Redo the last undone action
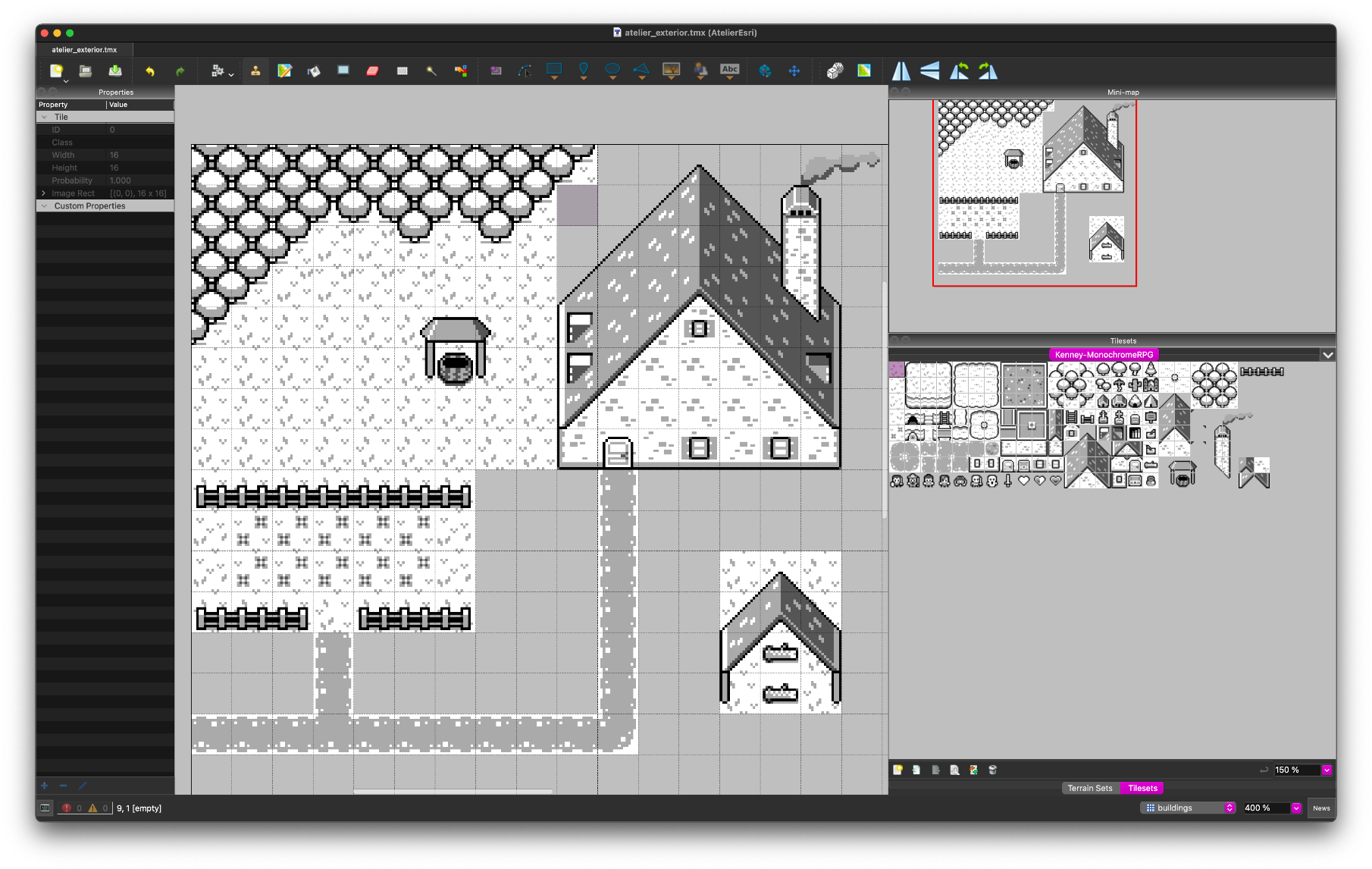 (180, 71)
